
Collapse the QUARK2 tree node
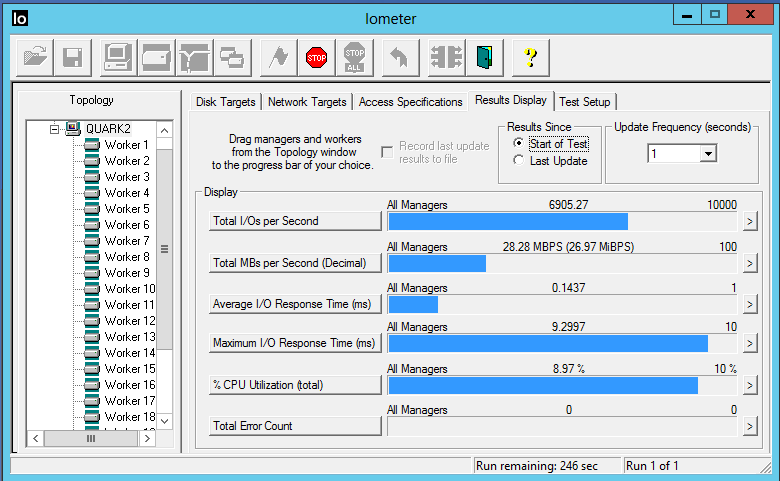coord(54,129)
